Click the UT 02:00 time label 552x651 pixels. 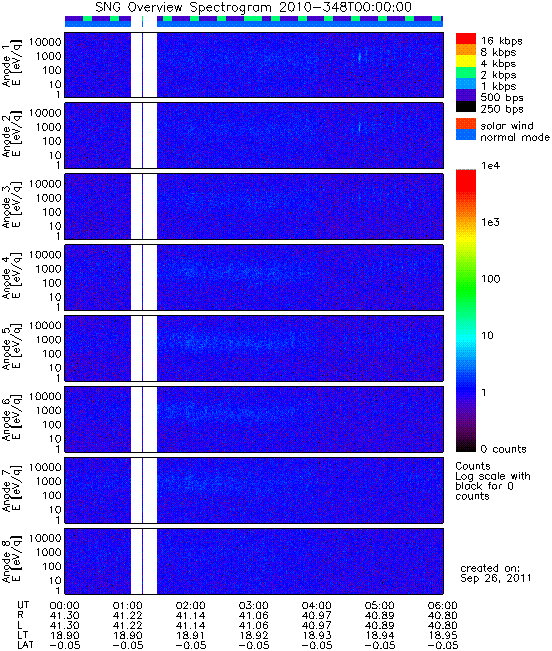click(x=190, y=606)
